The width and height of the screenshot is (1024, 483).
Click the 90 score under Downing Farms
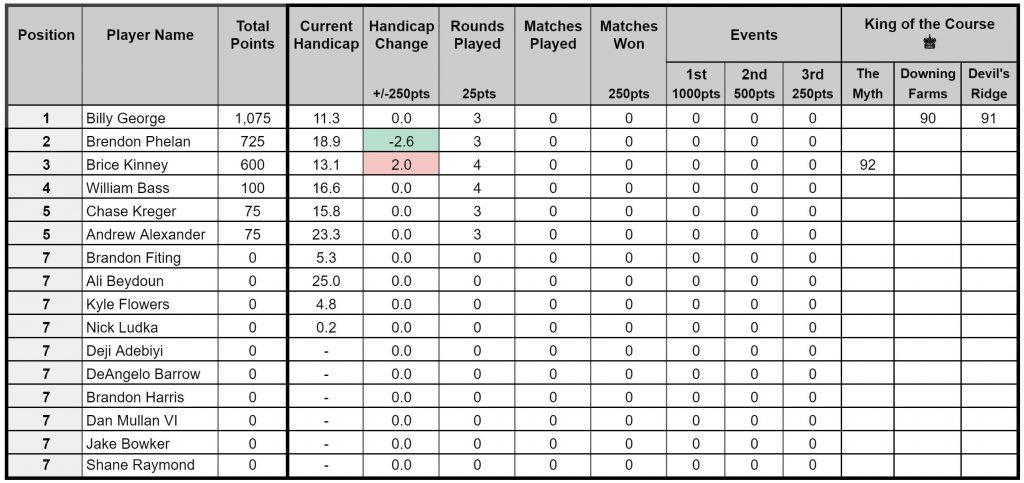pos(927,118)
